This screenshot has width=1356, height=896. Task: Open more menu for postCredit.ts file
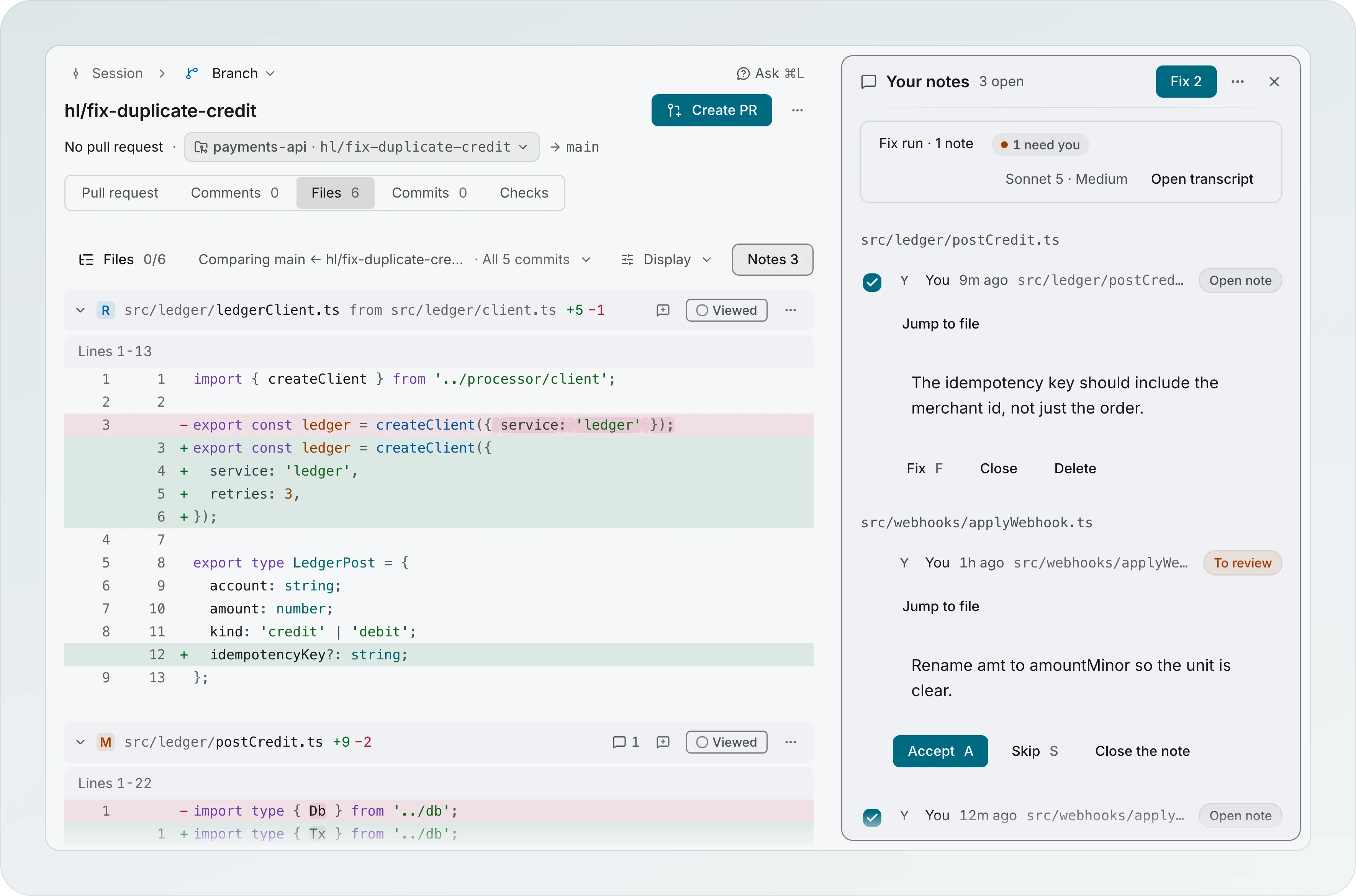click(x=791, y=742)
